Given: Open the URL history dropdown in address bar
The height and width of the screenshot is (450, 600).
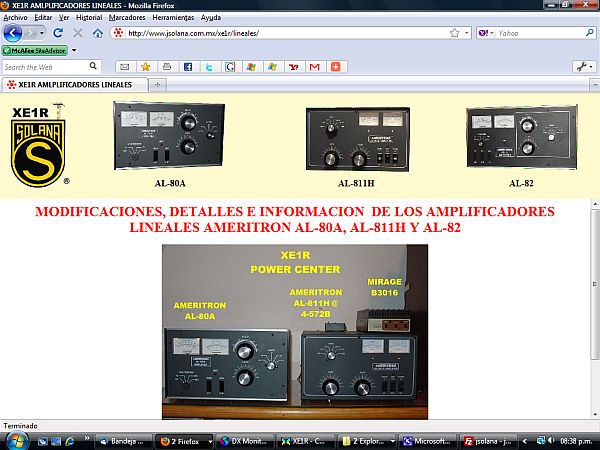Looking at the screenshot, I should 468,33.
